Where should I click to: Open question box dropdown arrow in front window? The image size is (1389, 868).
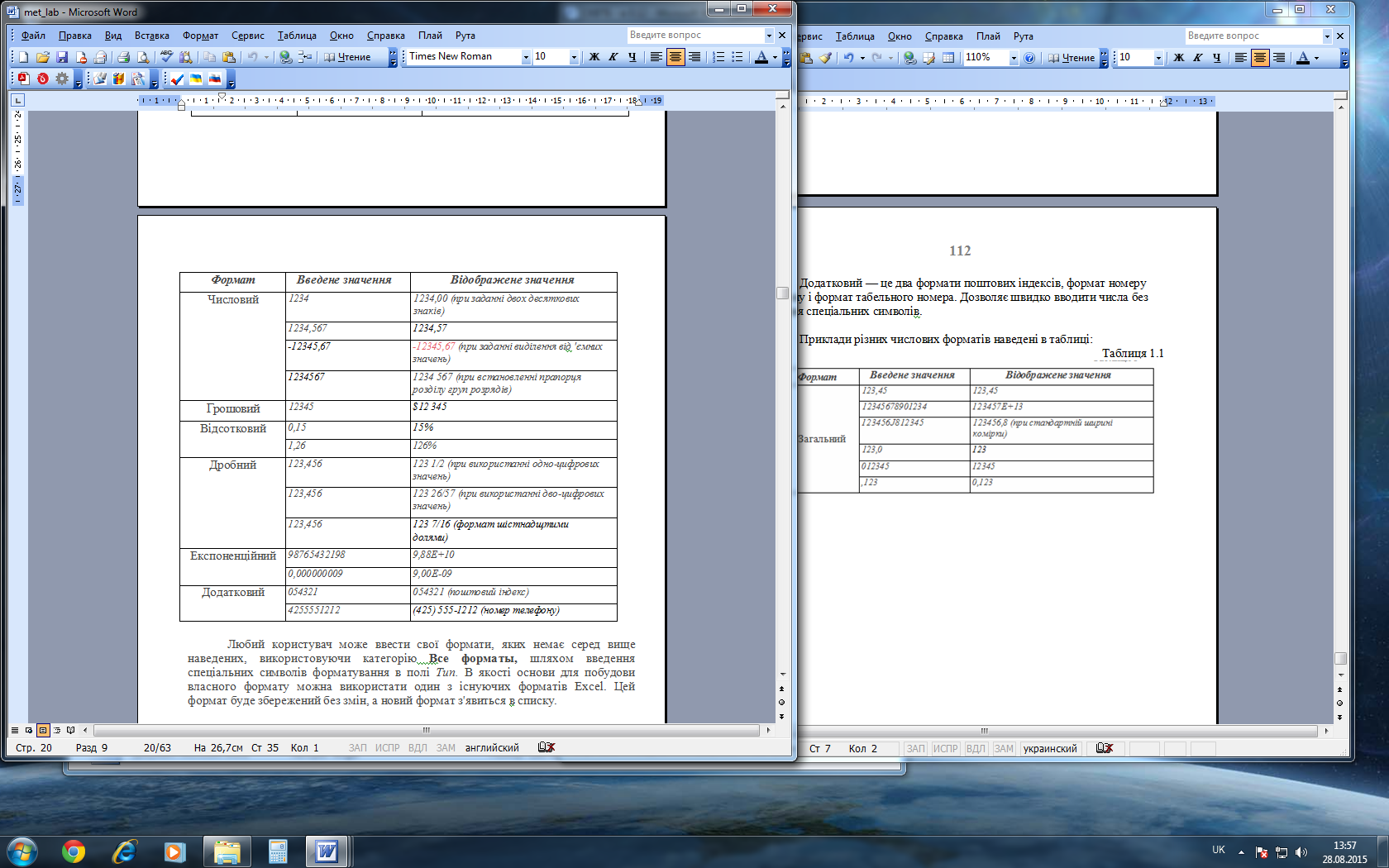click(x=769, y=36)
